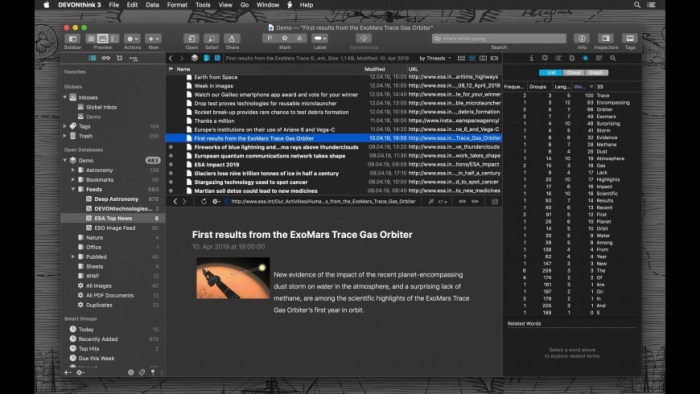Expand the Tags sidebar item

tap(65, 126)
